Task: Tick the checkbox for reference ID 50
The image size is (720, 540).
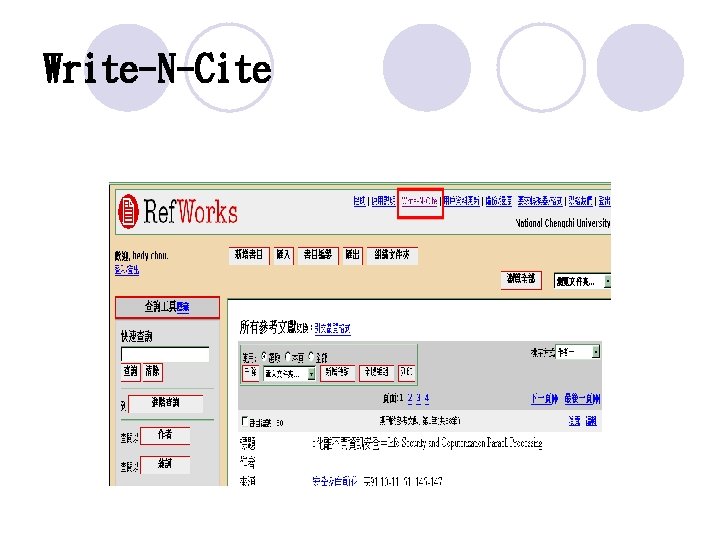Action: (x=245, y=422)
